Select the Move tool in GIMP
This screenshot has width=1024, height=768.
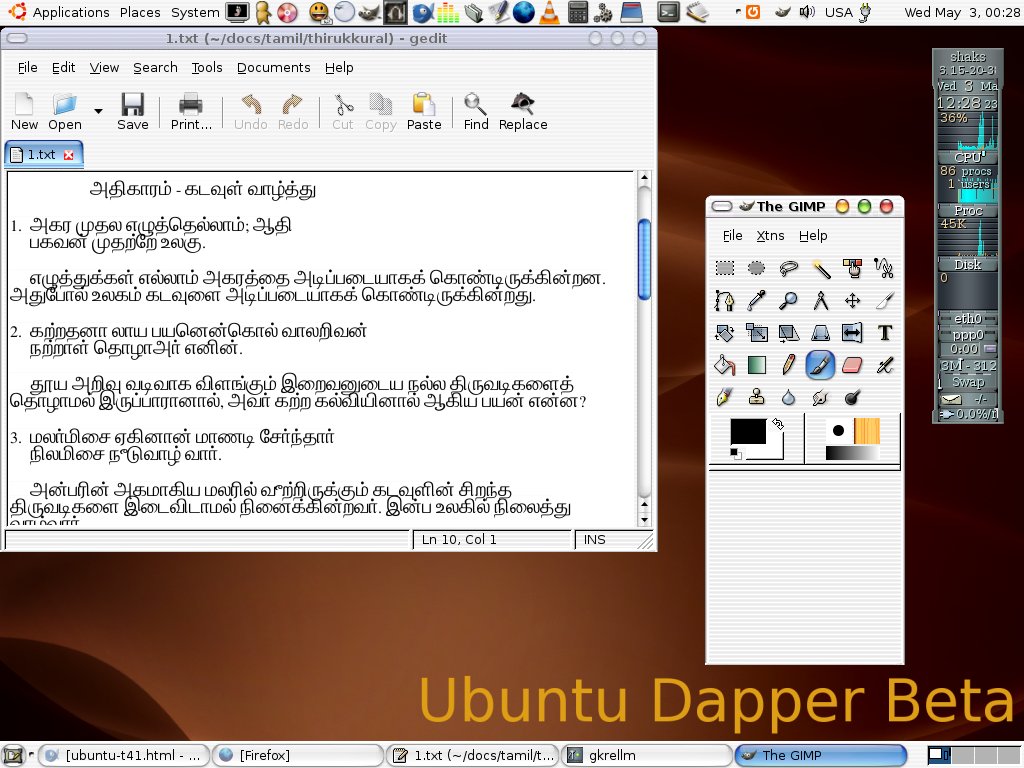pyautogui.click(x=852, y=300)
